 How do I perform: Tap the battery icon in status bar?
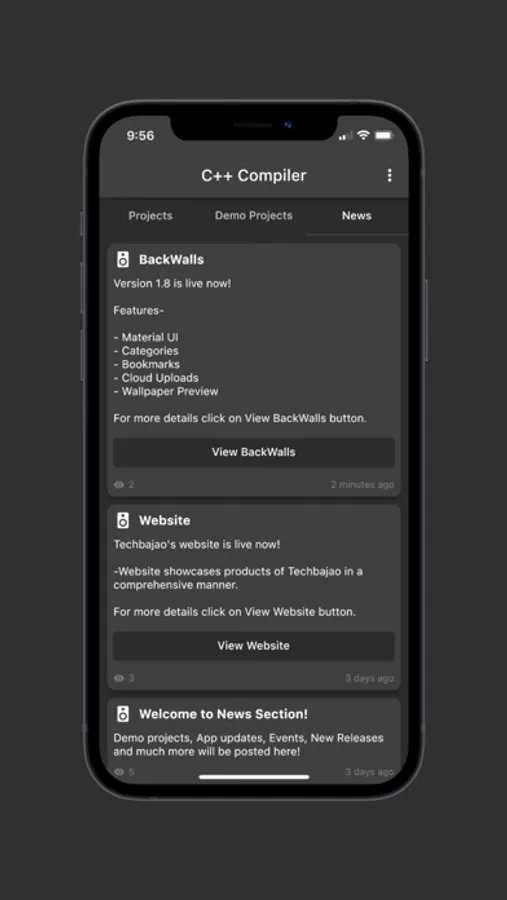click(384, 135)
